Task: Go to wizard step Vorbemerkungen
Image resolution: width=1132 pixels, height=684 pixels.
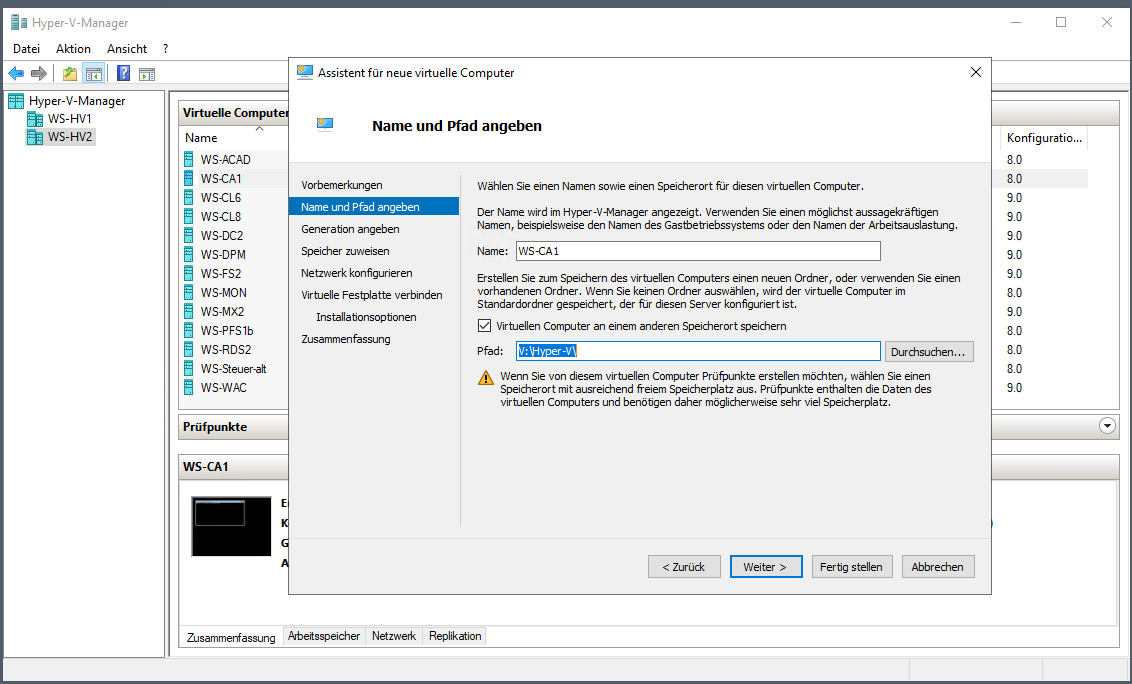Action: point(341,185)
